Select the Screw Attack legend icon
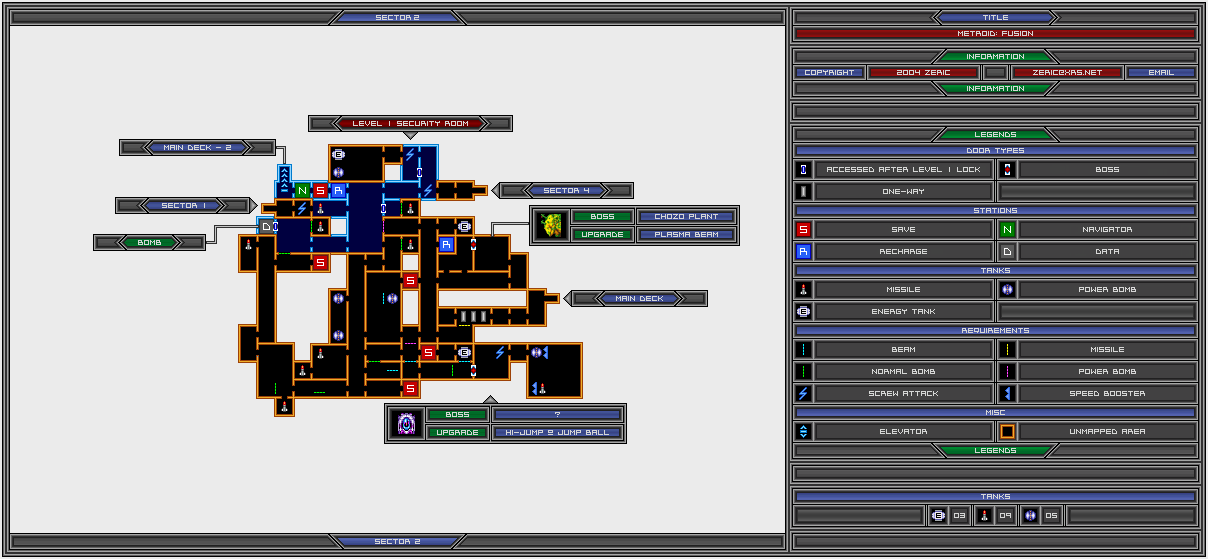This screenshot has height=559, width=1208. [803, 394]
